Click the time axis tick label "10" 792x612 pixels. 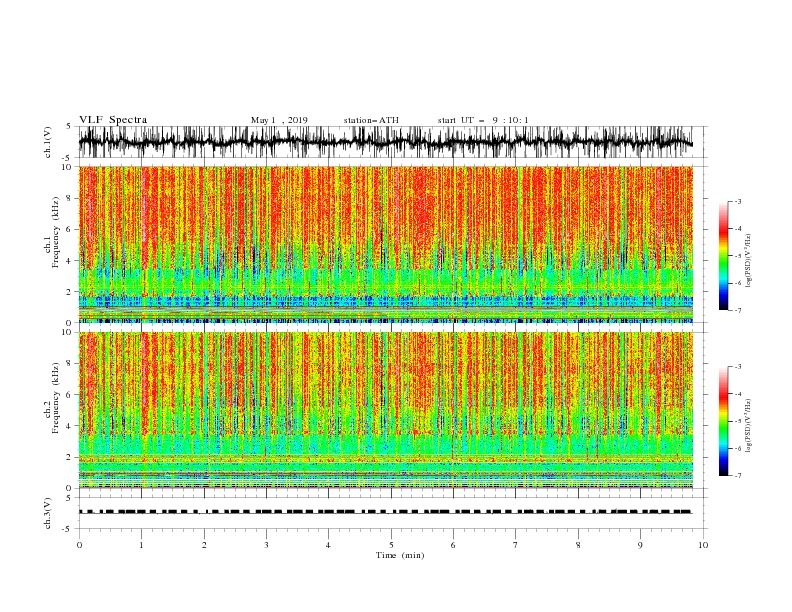(x=703, y=545)
